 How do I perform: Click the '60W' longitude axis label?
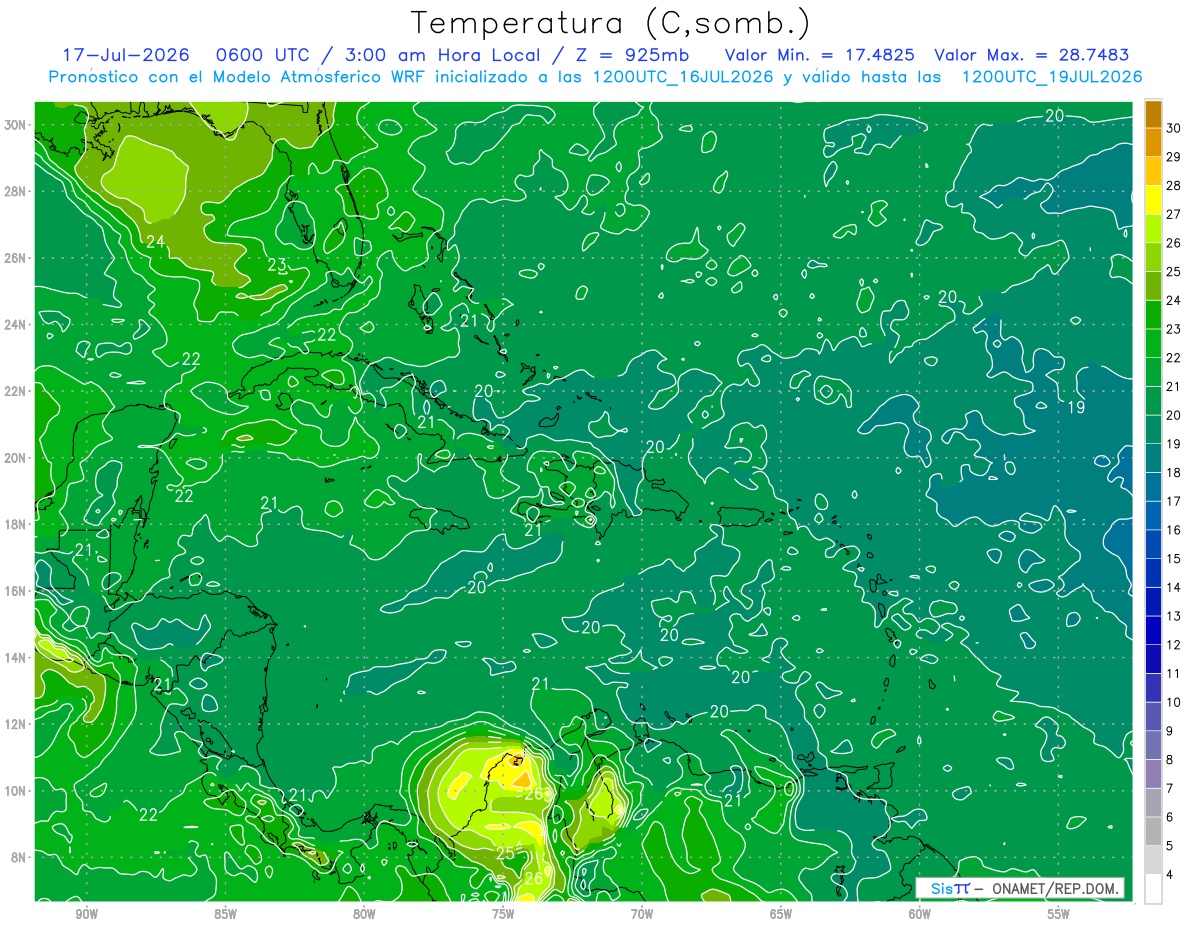point(920,914)
